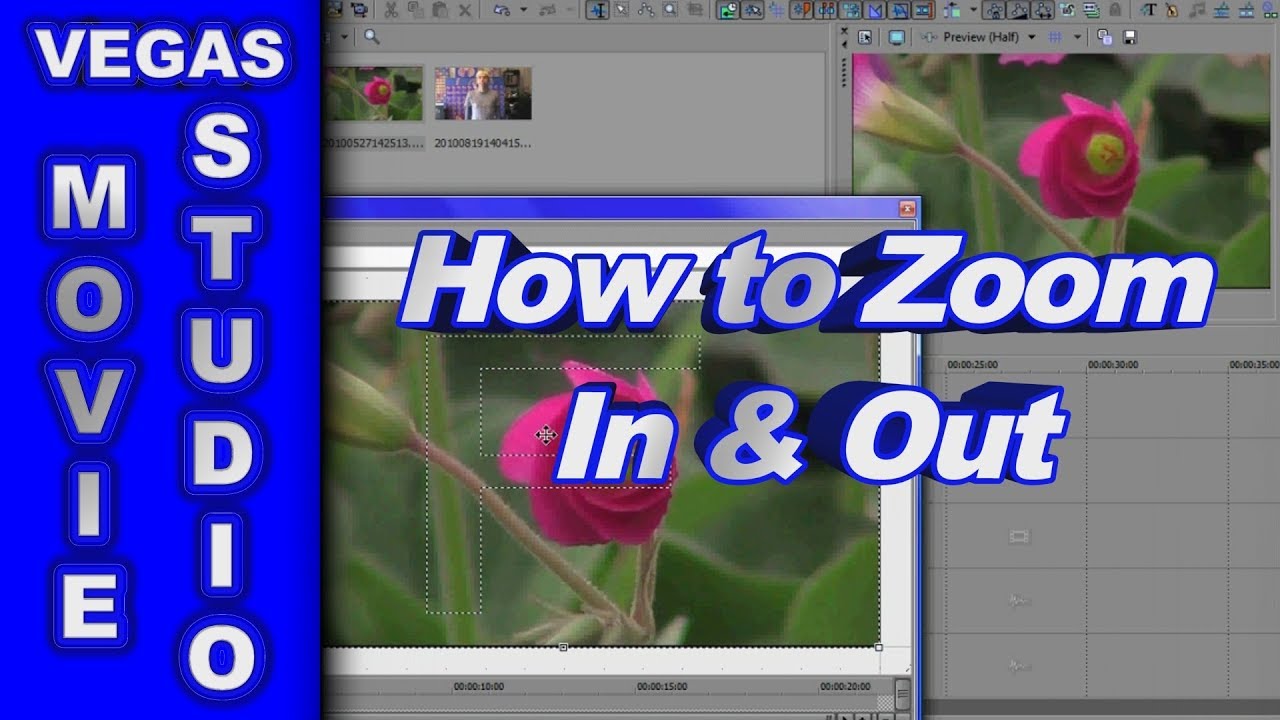Click the capture video camera icon
The image size is (1280, 720).
pos(359,10)
